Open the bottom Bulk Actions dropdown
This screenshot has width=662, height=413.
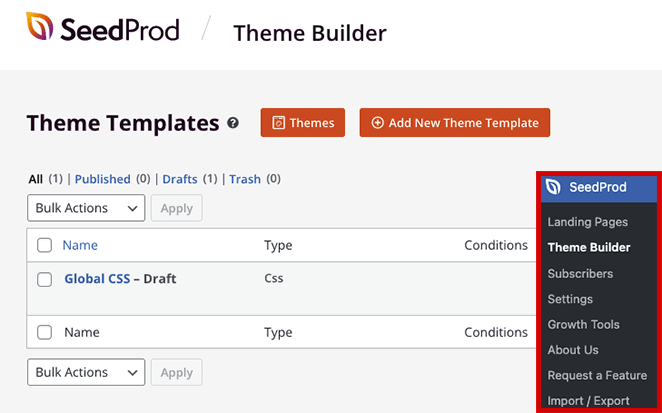[86, 372]
